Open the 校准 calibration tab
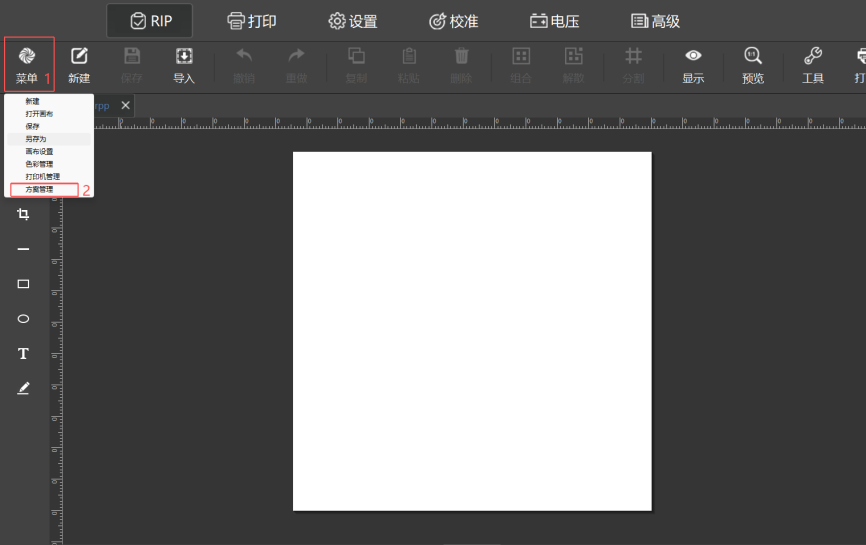866x545 pixels. click(x=454, y=22)
